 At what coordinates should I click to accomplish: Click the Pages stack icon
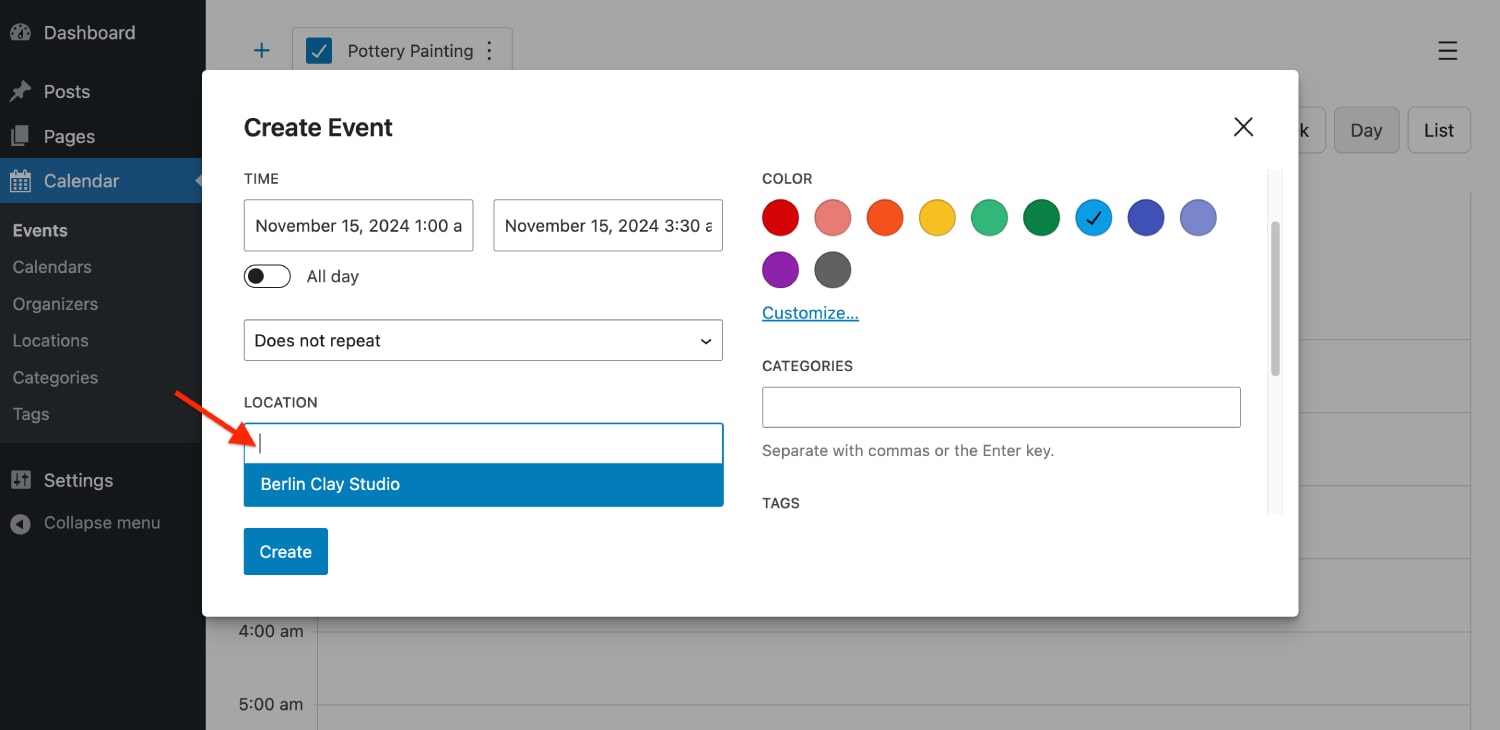pos(20,136)
